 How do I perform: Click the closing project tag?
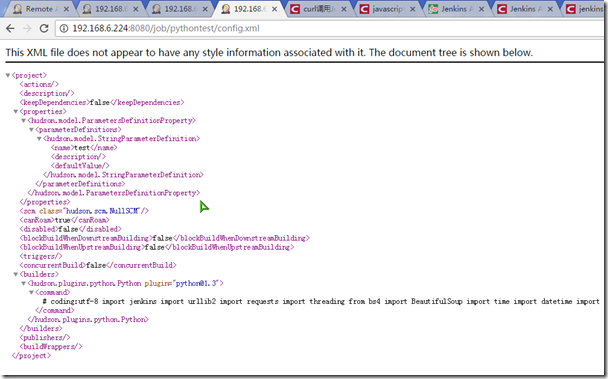click(x=31, y=356)
